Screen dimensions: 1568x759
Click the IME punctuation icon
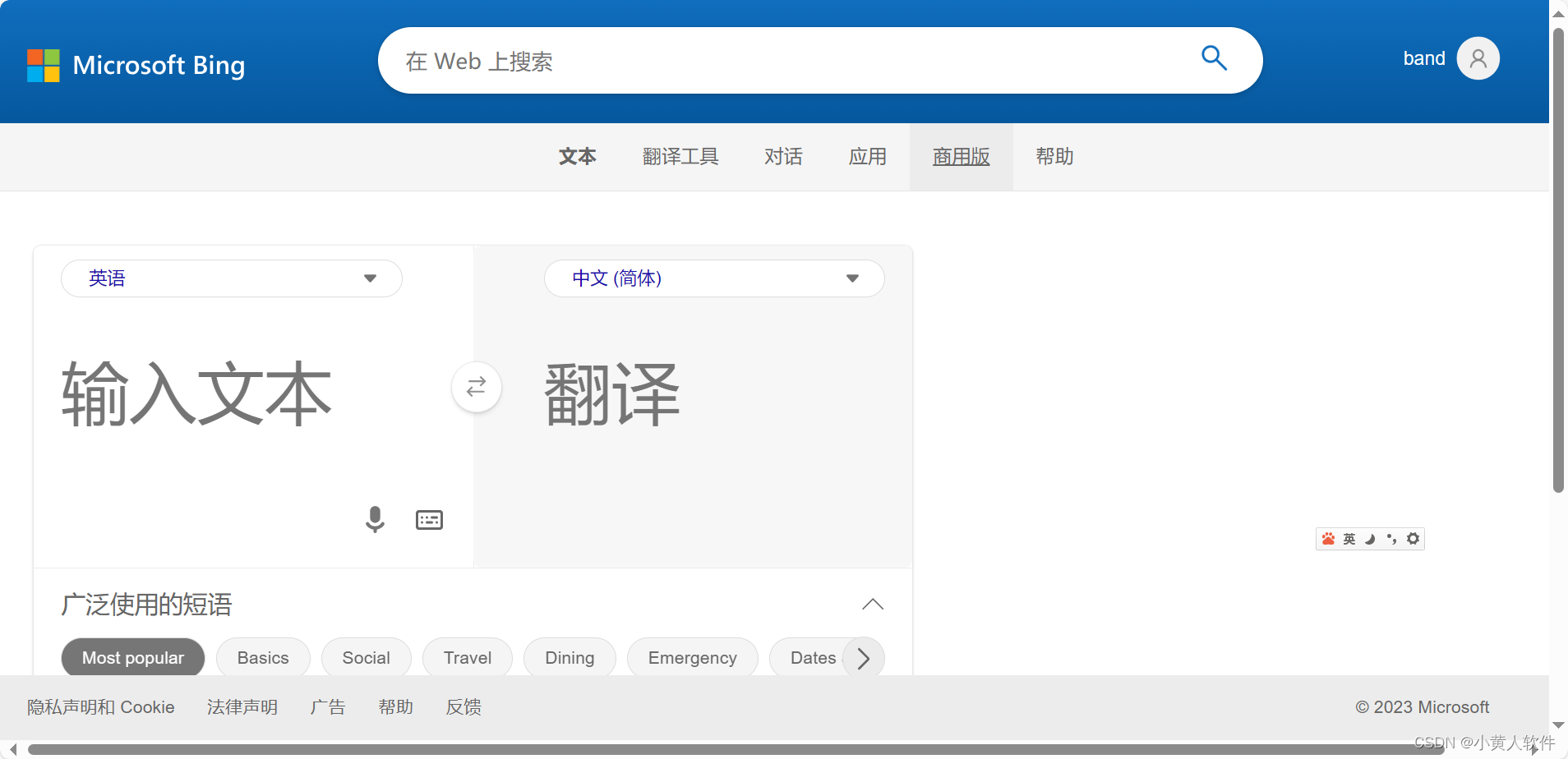pyautogui.click(x=1391, y=539)
